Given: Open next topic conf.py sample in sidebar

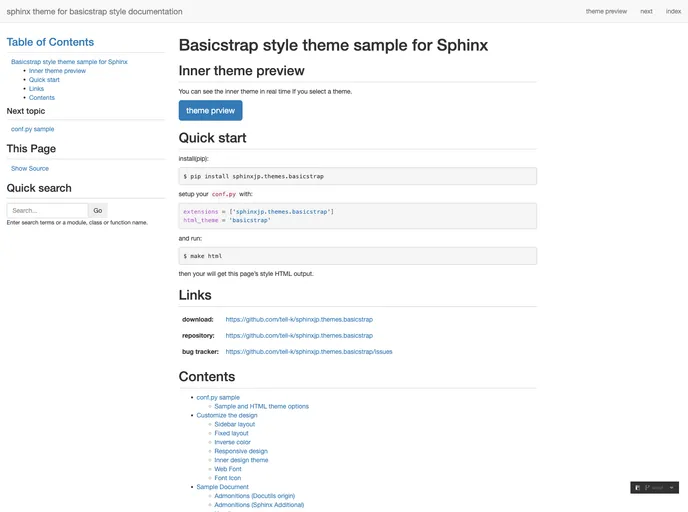Looking at the screenshot, I should pyautogui.click(x=32, y=129).
